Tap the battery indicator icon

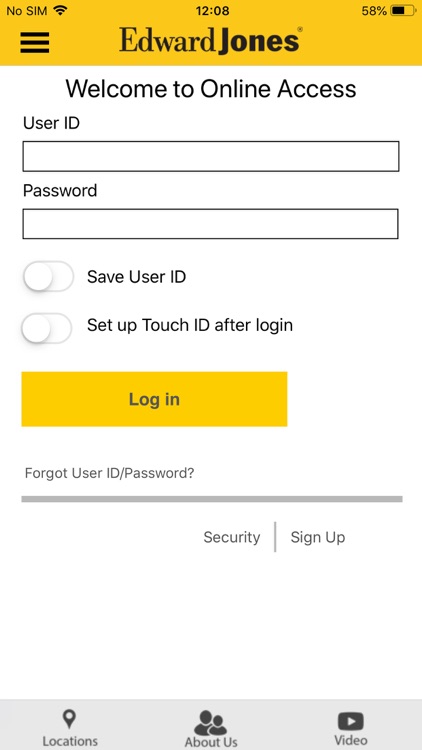click(x=403, y=11)
